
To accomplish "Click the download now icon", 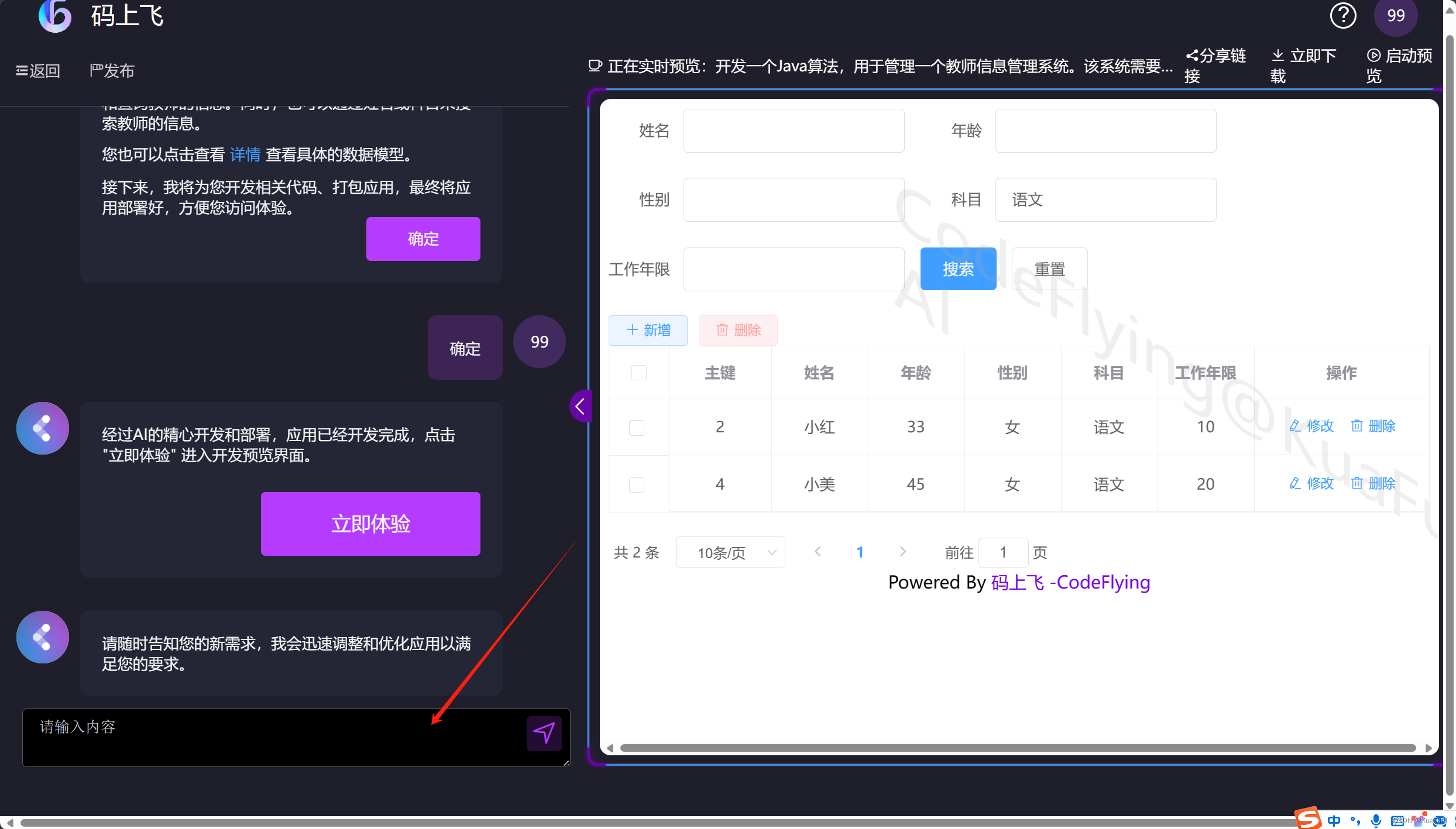I will point(1278,56).
